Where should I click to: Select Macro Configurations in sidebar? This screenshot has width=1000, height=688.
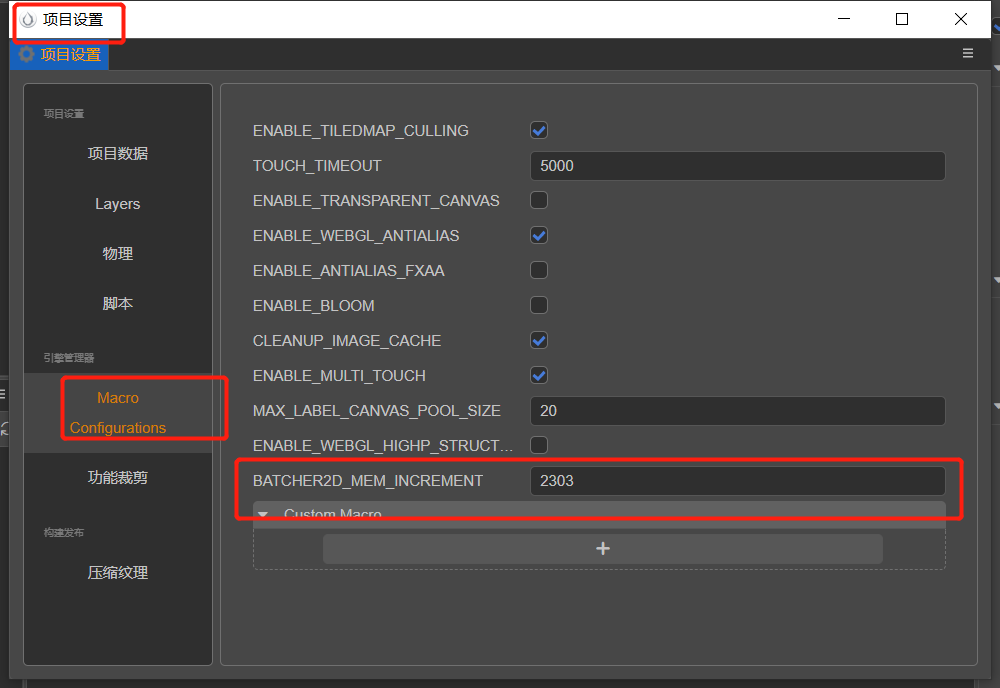click(x=118, y=413)
